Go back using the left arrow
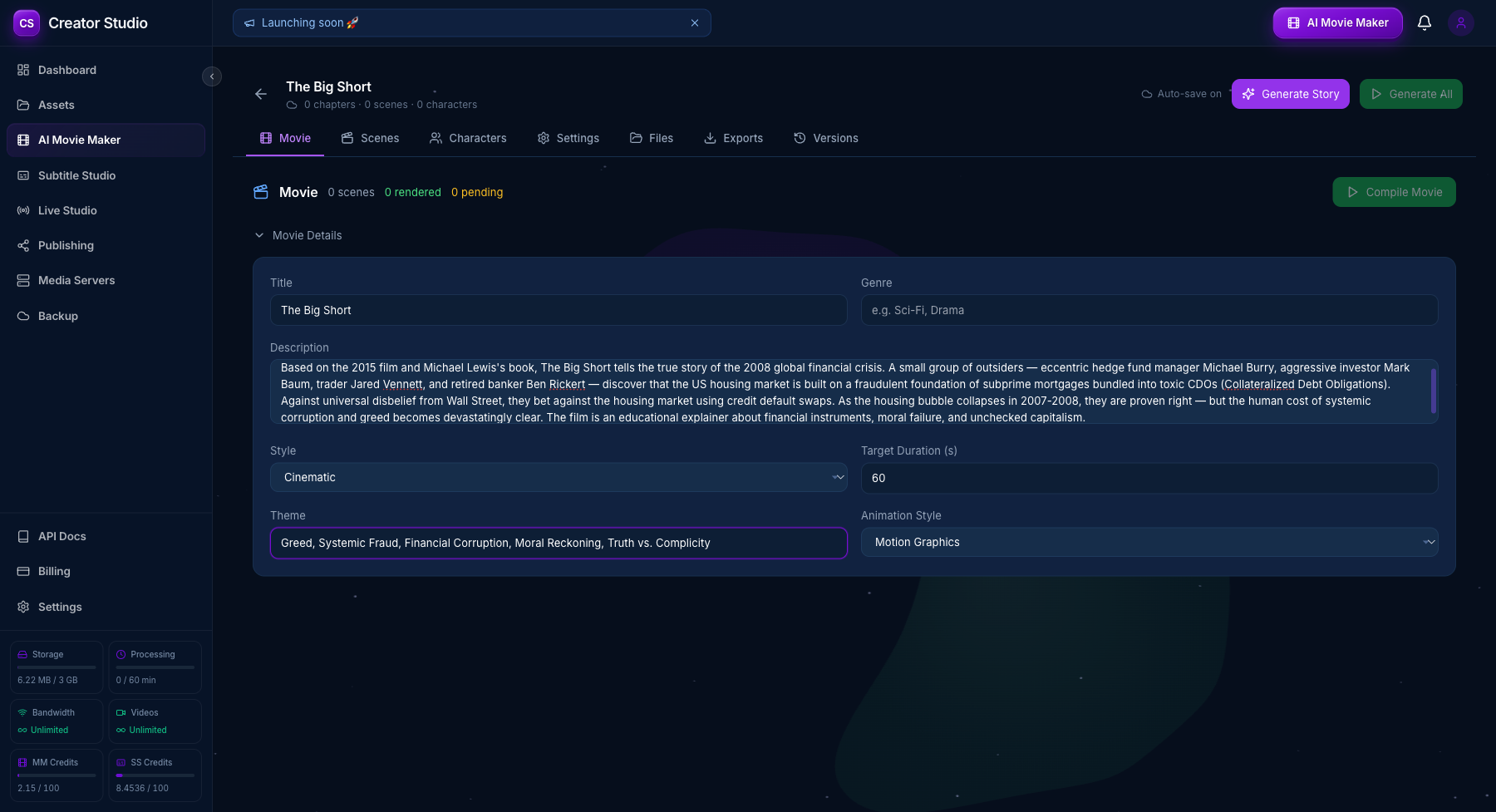Viewport: 1496px width, 812px height. [x=261, y=94]
